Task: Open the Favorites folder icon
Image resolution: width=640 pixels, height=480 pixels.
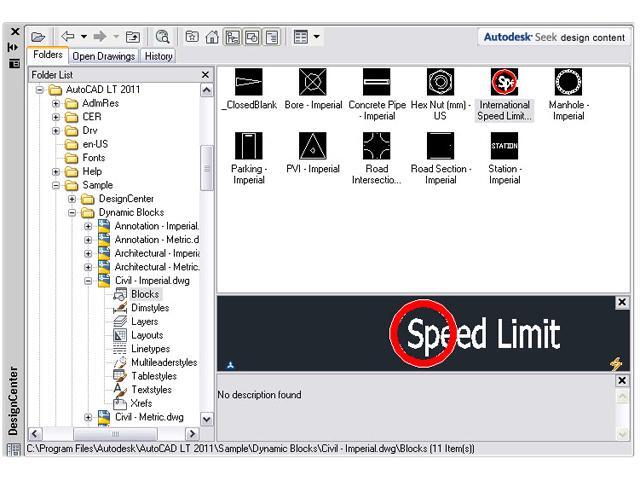Action: click(192, 37)
